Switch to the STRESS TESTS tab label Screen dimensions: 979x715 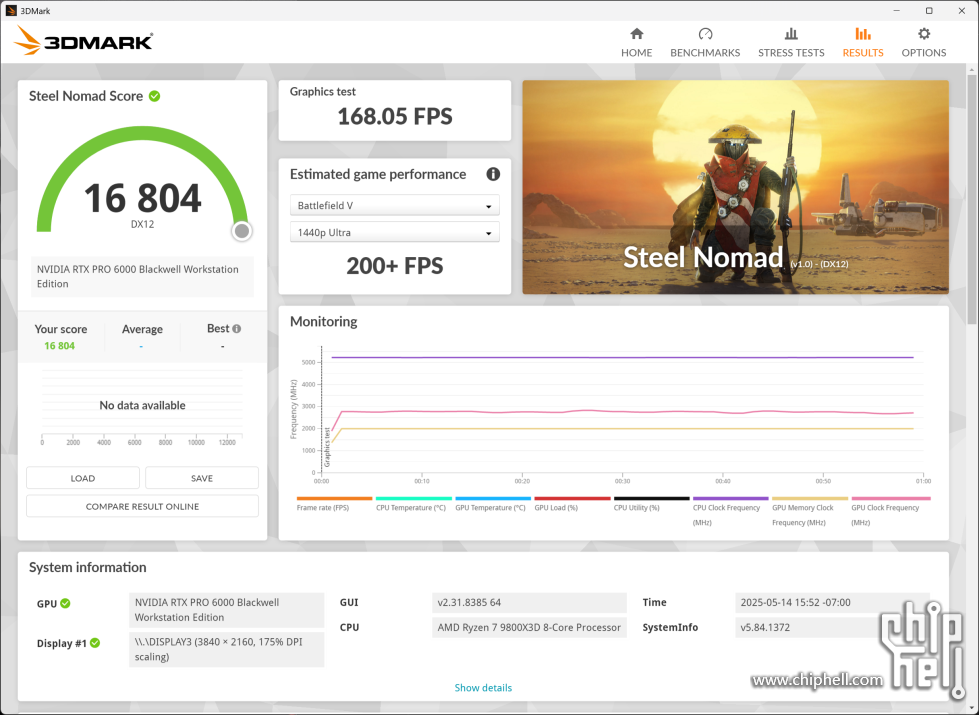click(x=791, y=52)
